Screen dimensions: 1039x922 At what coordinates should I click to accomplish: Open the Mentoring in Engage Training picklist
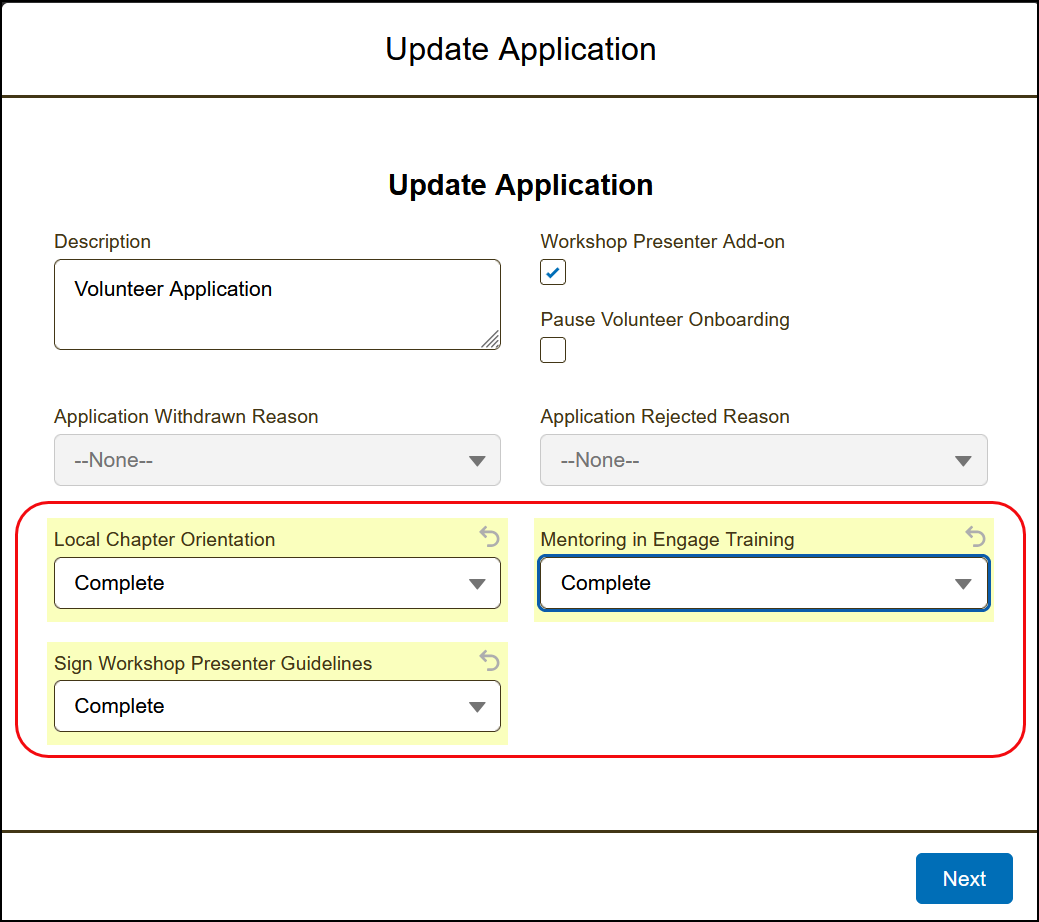click(x=764, y=583)
